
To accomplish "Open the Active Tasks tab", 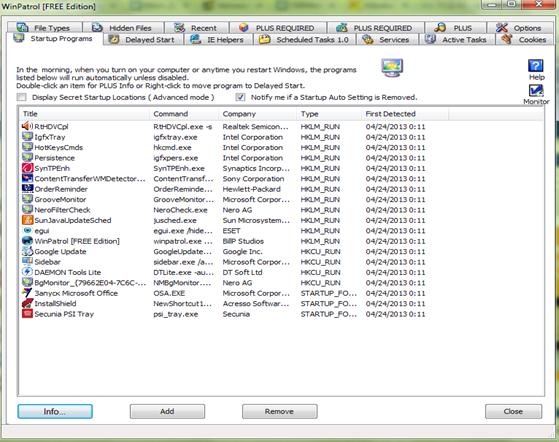I will tap(458, 40).
